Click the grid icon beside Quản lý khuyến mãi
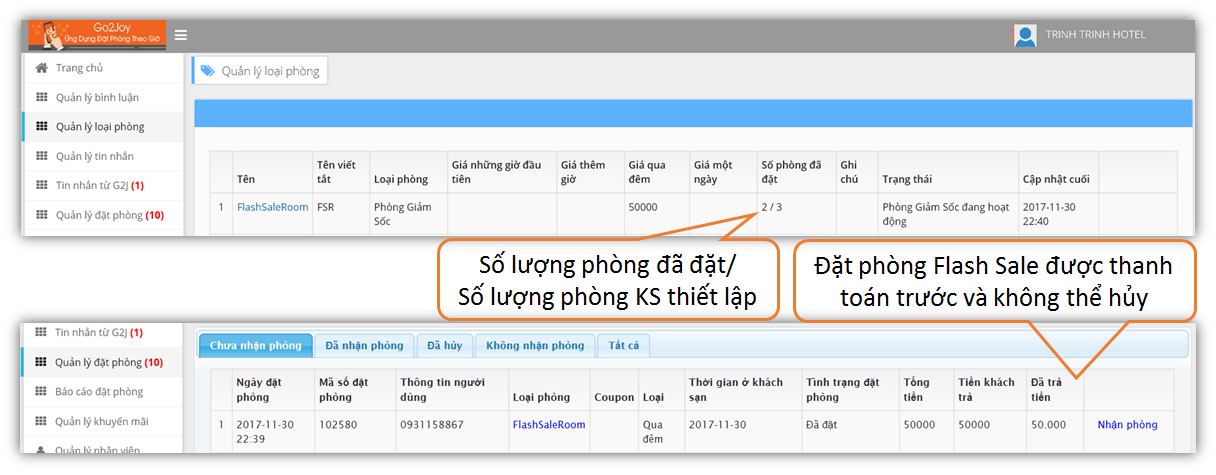The height and width of the screenshot is (475, 1216). 41,421
